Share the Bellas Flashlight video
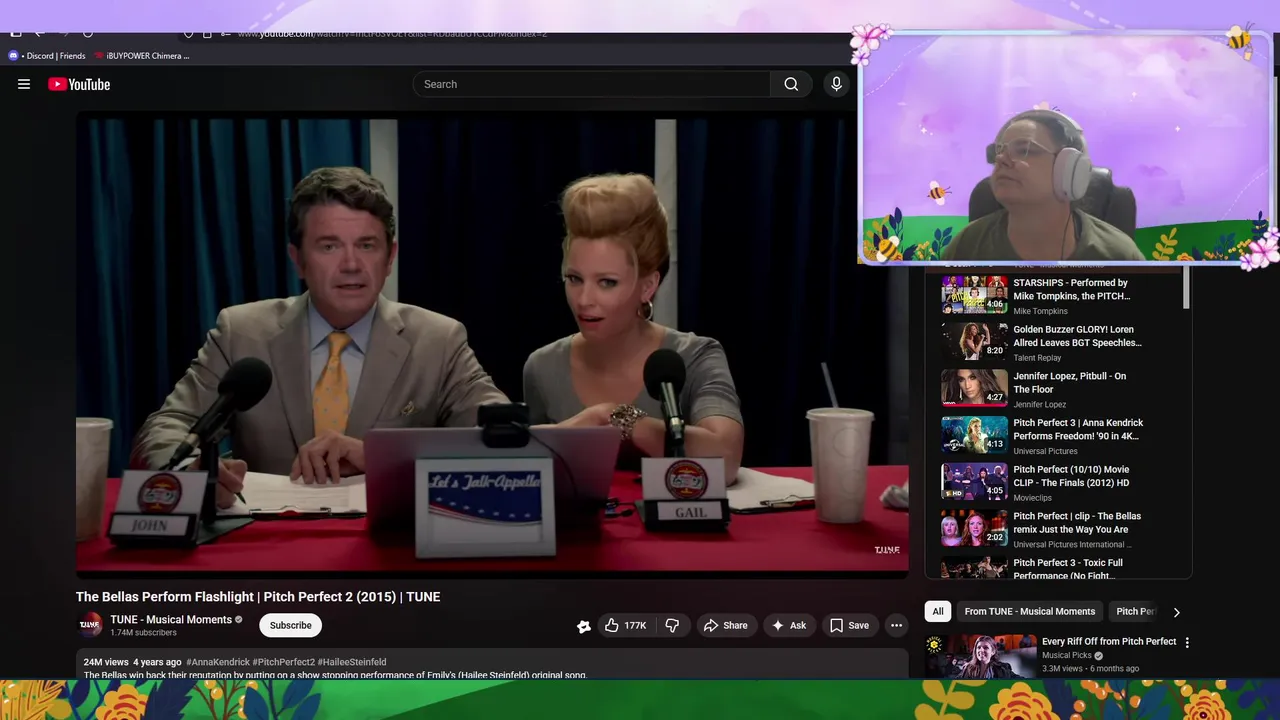1280x720 pixels. coord(726,625)
